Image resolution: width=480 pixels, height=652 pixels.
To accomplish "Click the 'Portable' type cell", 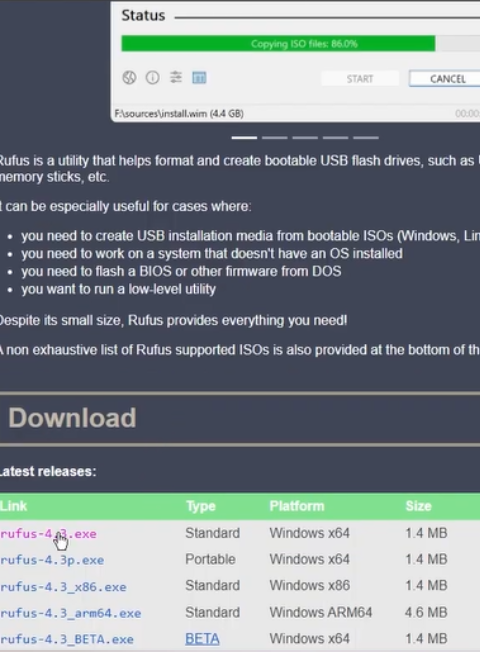I will click(210, 559).
